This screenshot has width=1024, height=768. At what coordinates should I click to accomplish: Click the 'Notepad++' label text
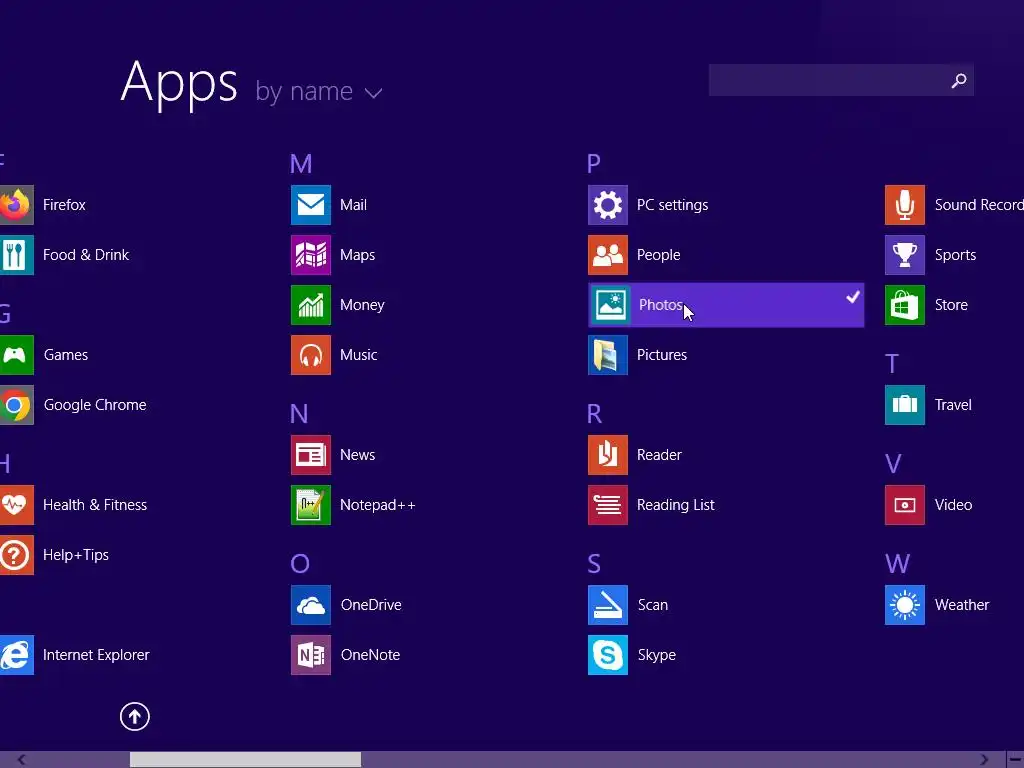point(377,505)
